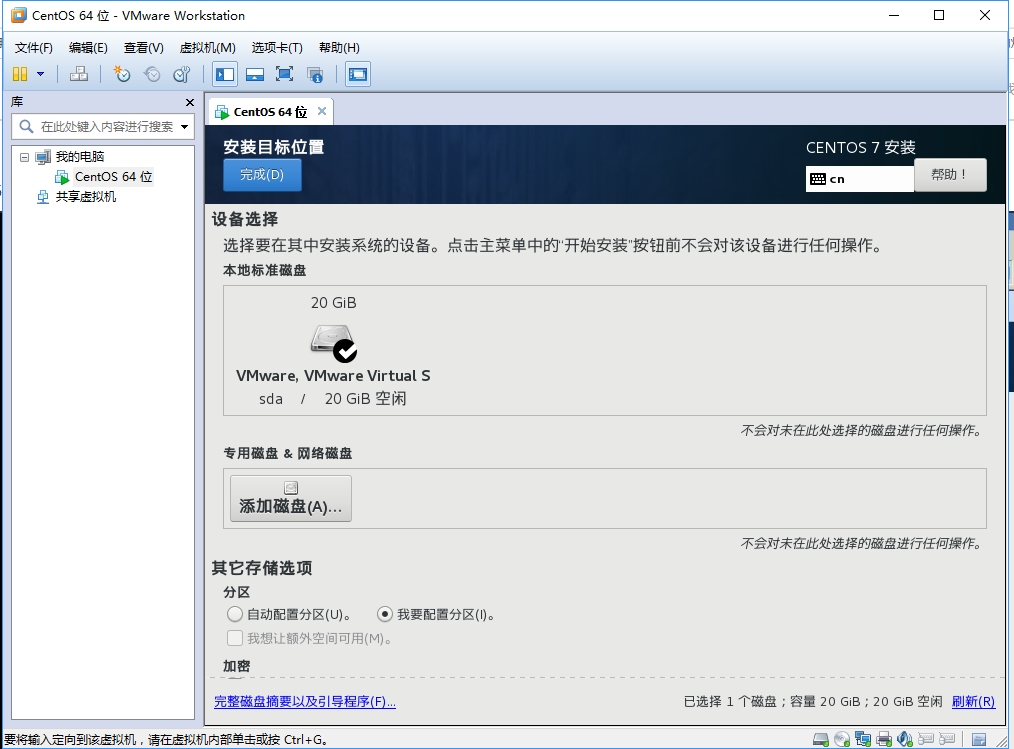
Task: Open the power options dropdown arrow
Action: pyautogui.click(x=41, y=74)
